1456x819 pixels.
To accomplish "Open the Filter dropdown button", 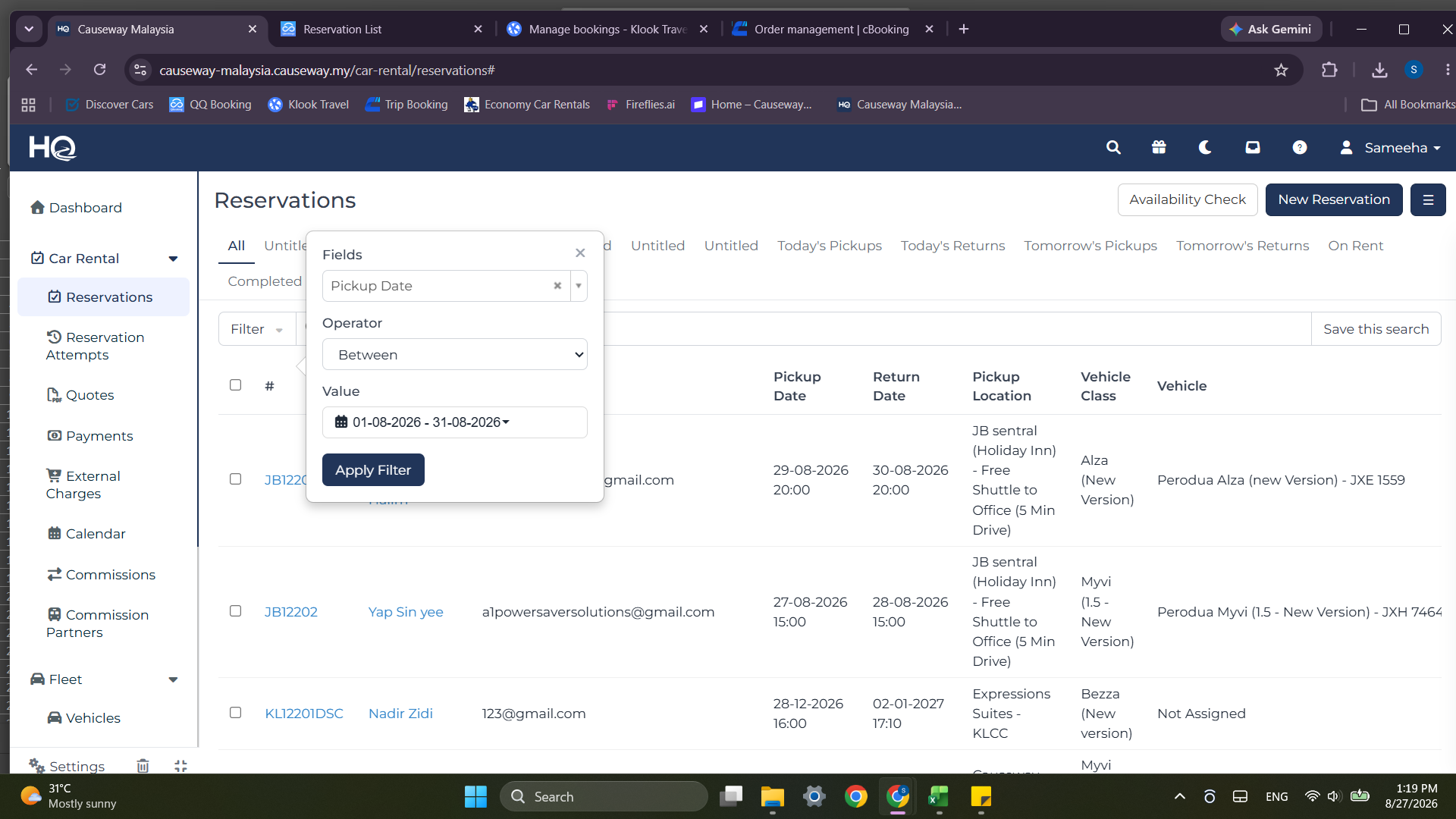I will point(257,329).
